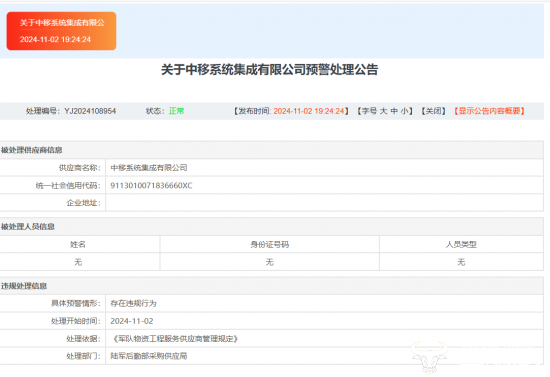This screenshot has height=377, width=550.
Task: Click the 人员类型 column header
Action: click(461, 244)
